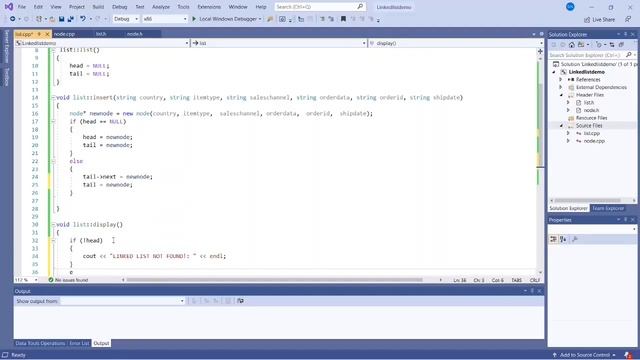The width and height of the screenshot is (640, 360).
Task: Click the Property Pages wrench icon
Action: pos(575,239)
